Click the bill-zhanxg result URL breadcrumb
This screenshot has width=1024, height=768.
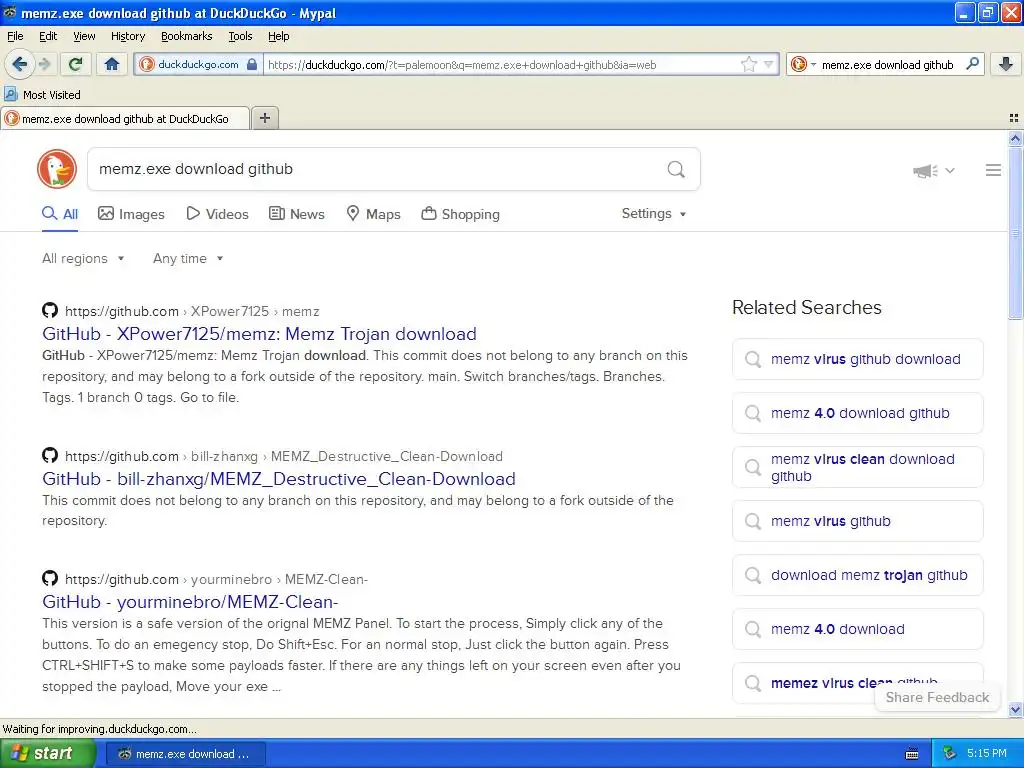(283, 456)
